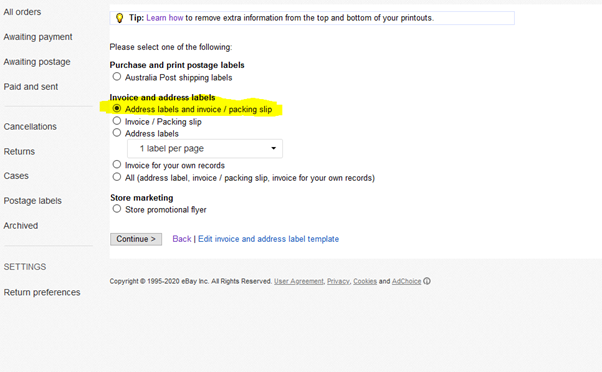View Return preferences under Settings
Screen dimensions: 602x372
42,292
